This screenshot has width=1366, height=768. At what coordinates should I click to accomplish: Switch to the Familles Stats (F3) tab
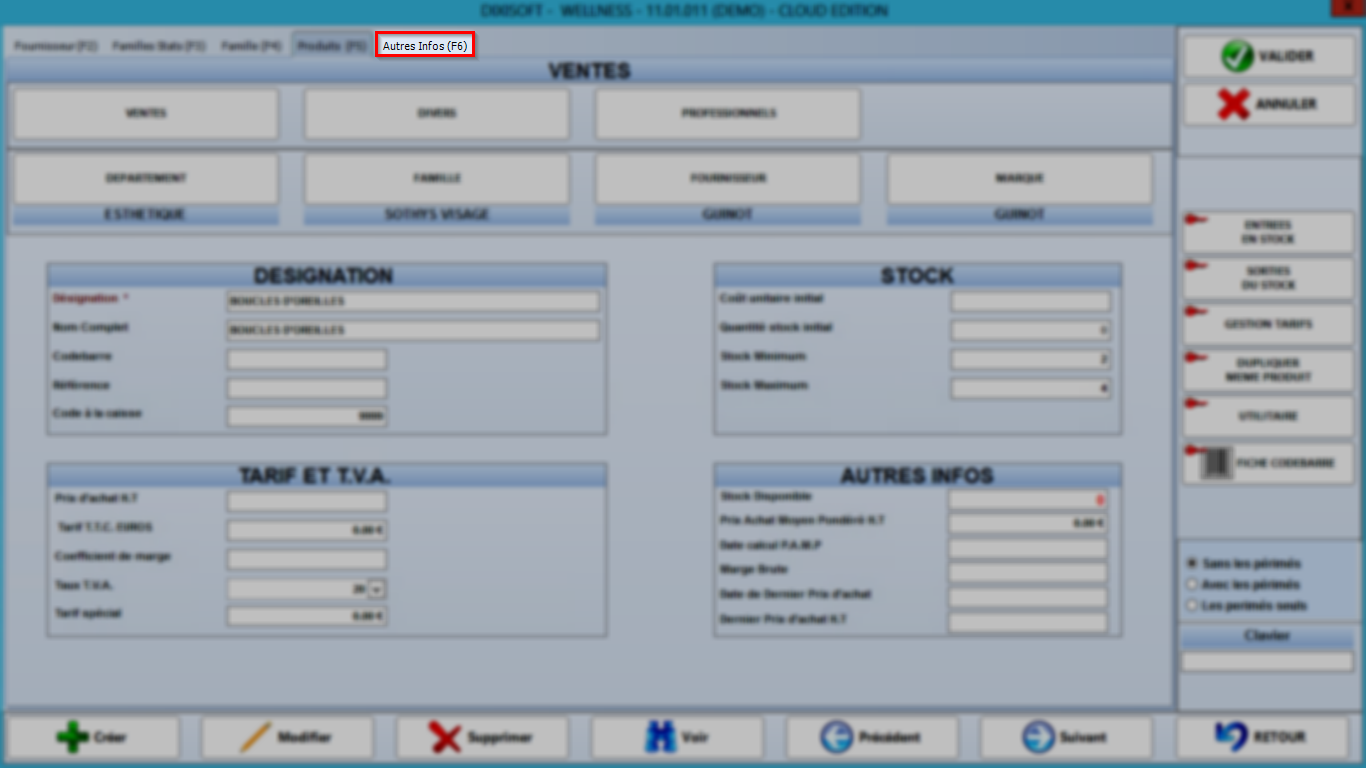159,46
